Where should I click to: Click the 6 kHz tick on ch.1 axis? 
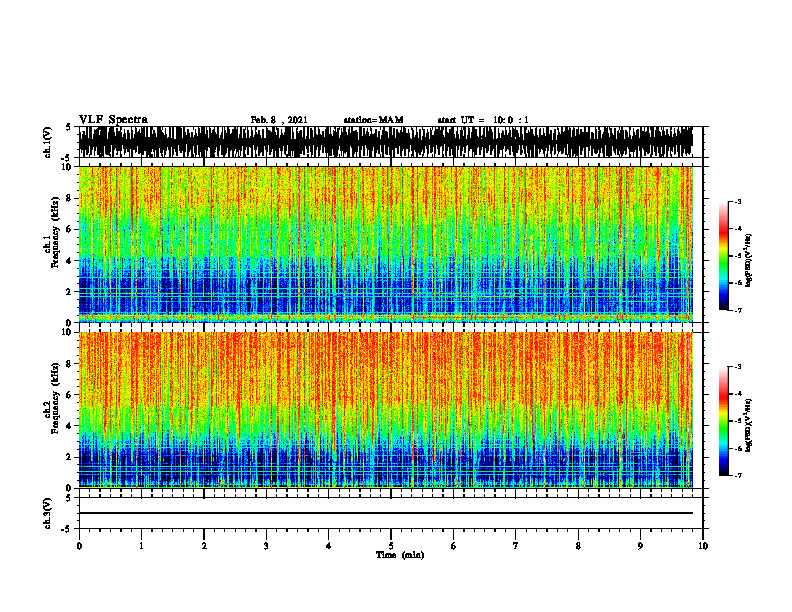[x=69, y=229]
